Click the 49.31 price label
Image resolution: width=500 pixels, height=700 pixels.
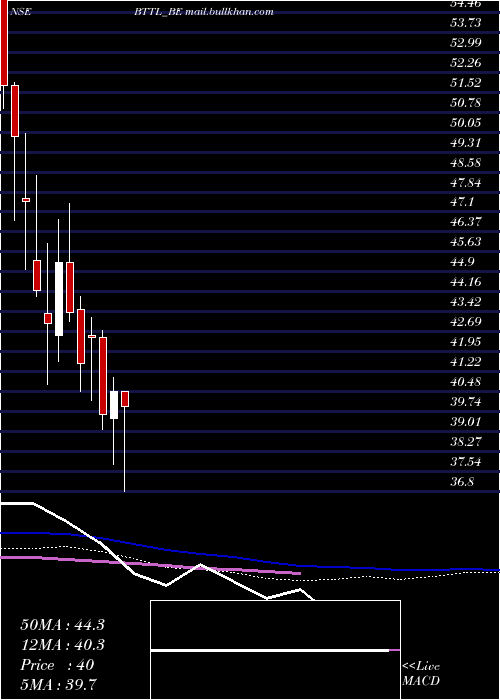pyautogui.click(x=466, y=143)
